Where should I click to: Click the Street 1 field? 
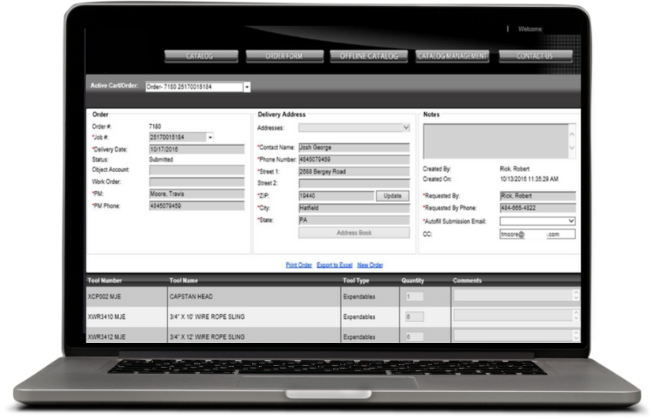(354, 172)
